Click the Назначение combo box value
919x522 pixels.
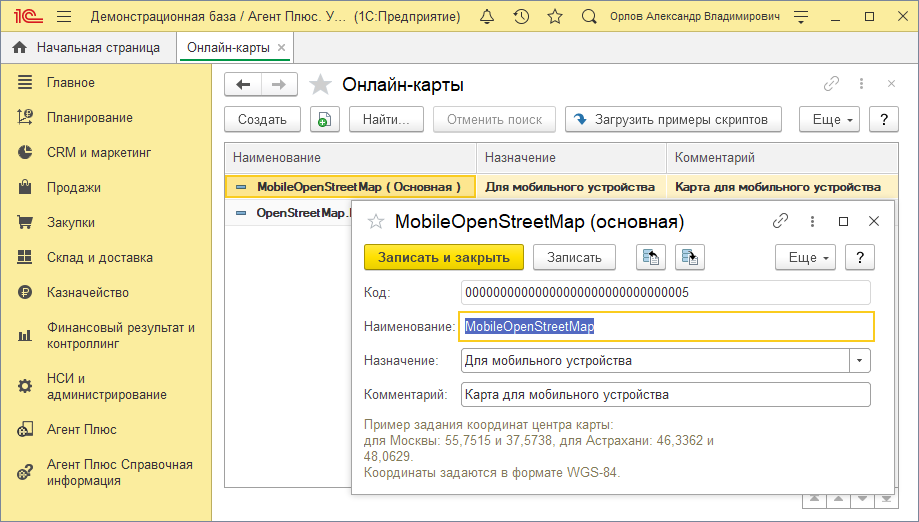click(655, 360)
